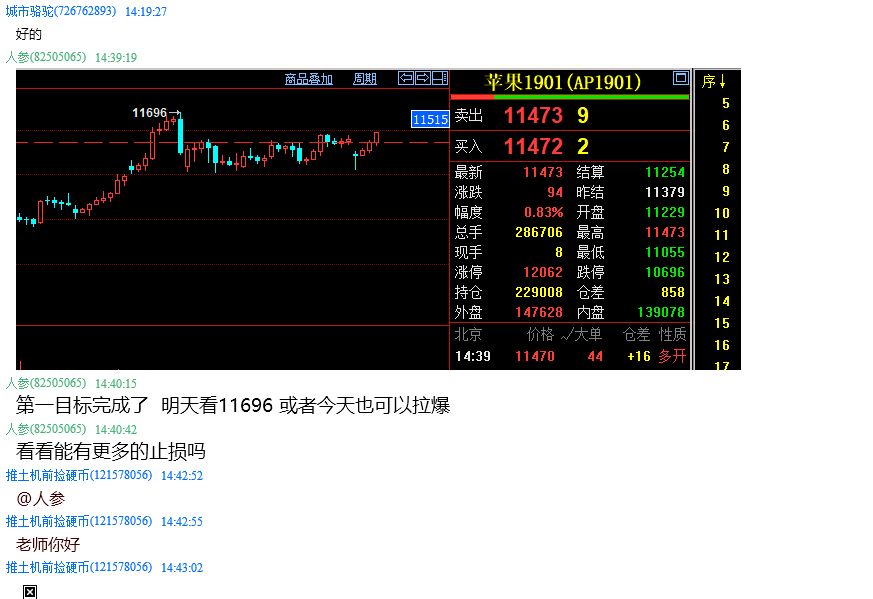Click the 多开 trade type entry
Image resolution: width=873 pixels, height=599 pixels.
coord(672,356)
